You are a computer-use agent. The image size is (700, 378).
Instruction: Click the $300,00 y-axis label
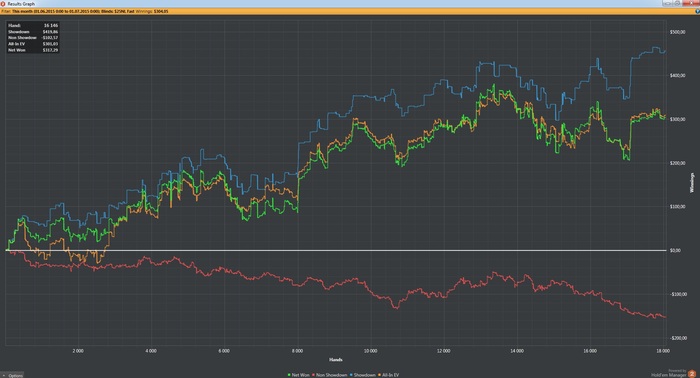point(677,120)
